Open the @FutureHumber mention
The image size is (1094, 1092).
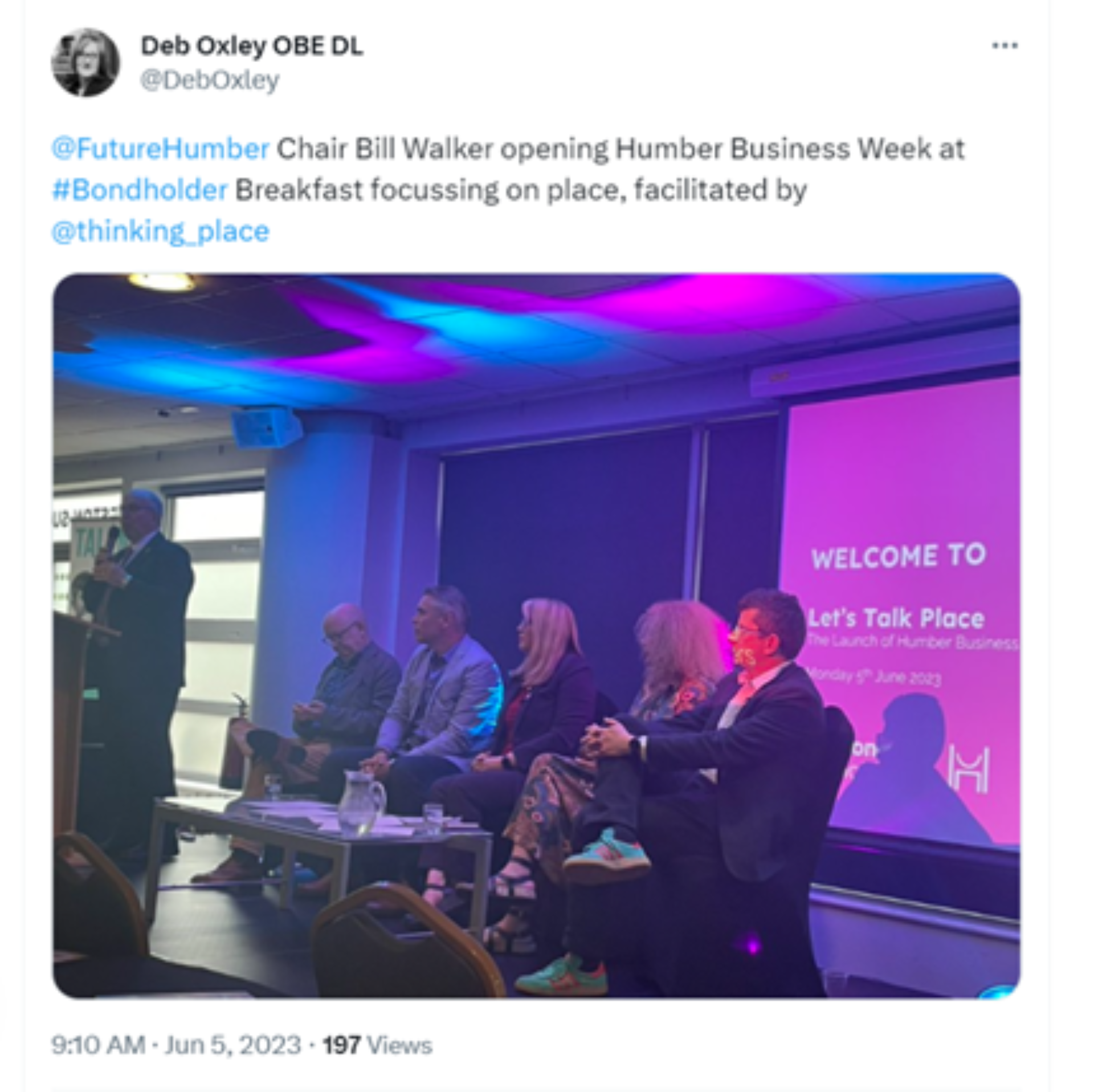click(160, 149)
